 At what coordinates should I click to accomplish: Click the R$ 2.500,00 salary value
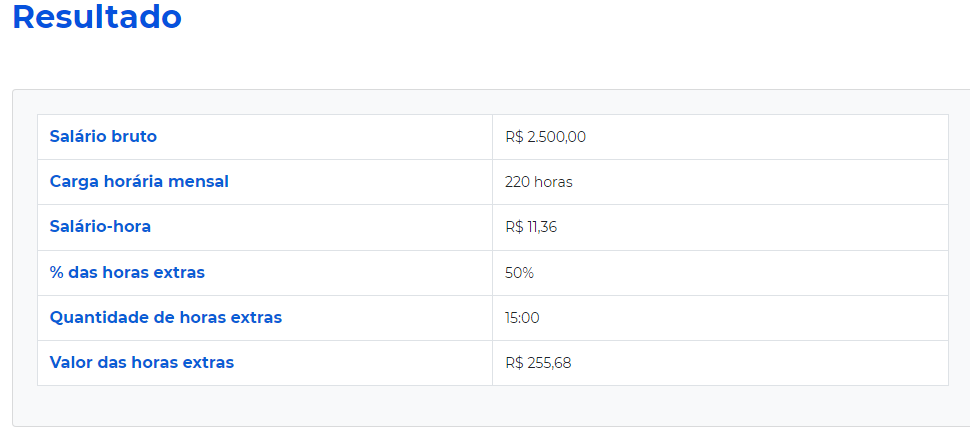545,137
